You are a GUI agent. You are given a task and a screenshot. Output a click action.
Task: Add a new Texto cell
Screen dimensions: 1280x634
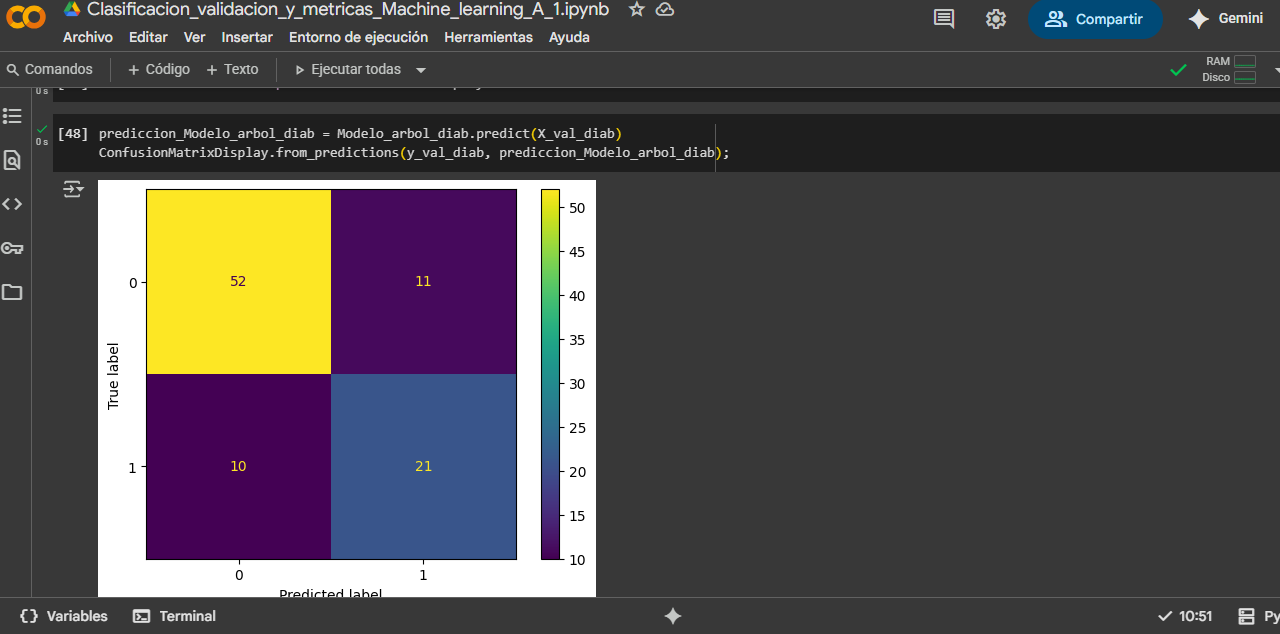click(232, 69)
